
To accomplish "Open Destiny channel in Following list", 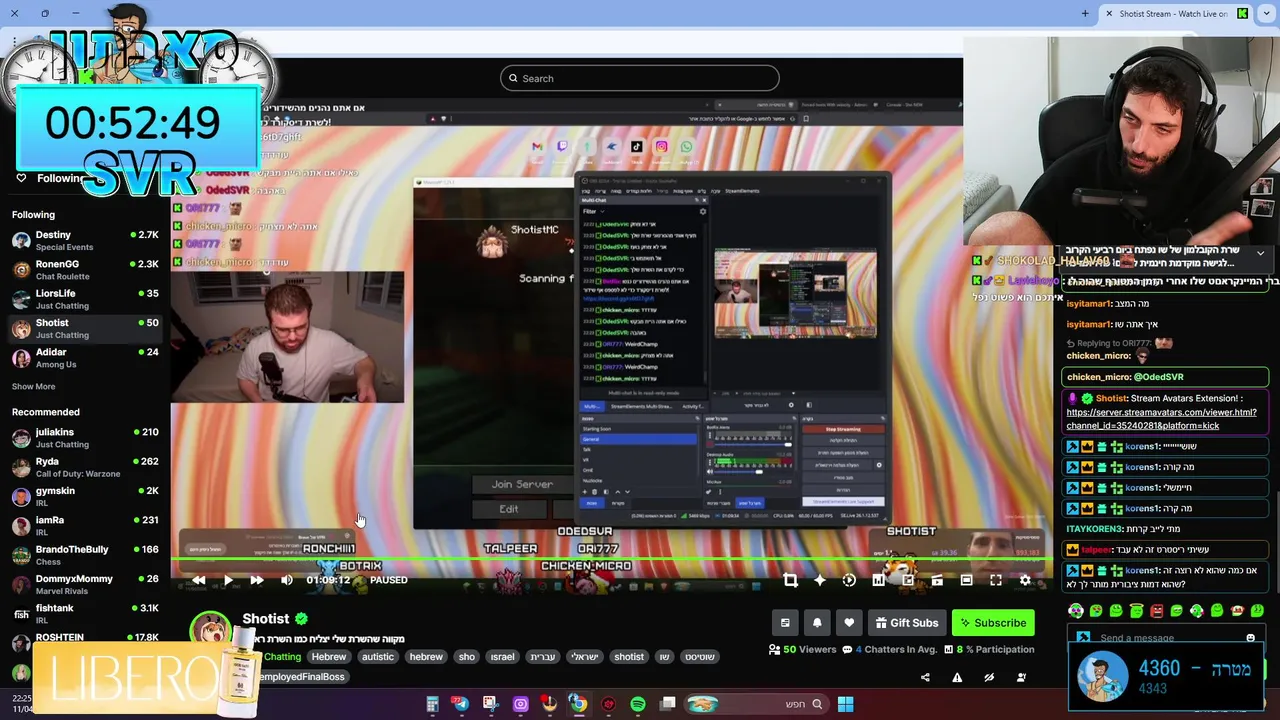I will click(x=85, y=240).
